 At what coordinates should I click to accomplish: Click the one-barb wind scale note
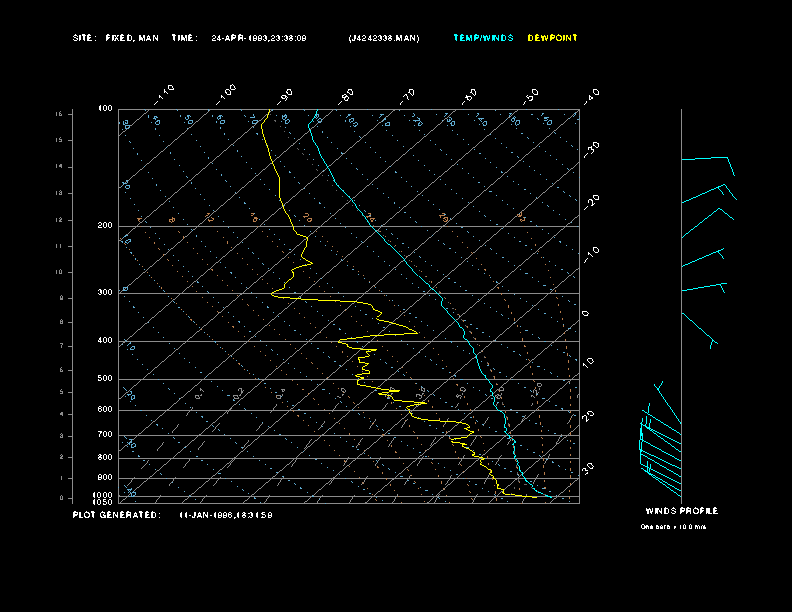(x=673, y=526)
